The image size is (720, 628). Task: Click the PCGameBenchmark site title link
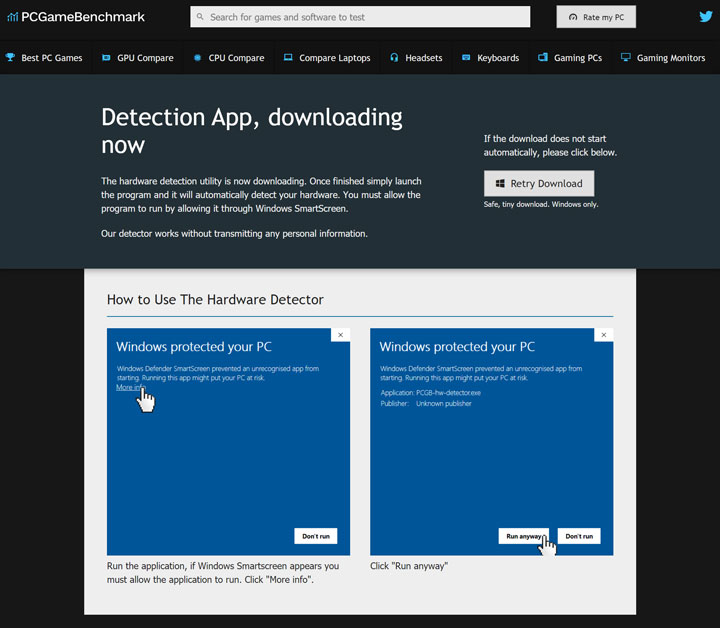85,17
